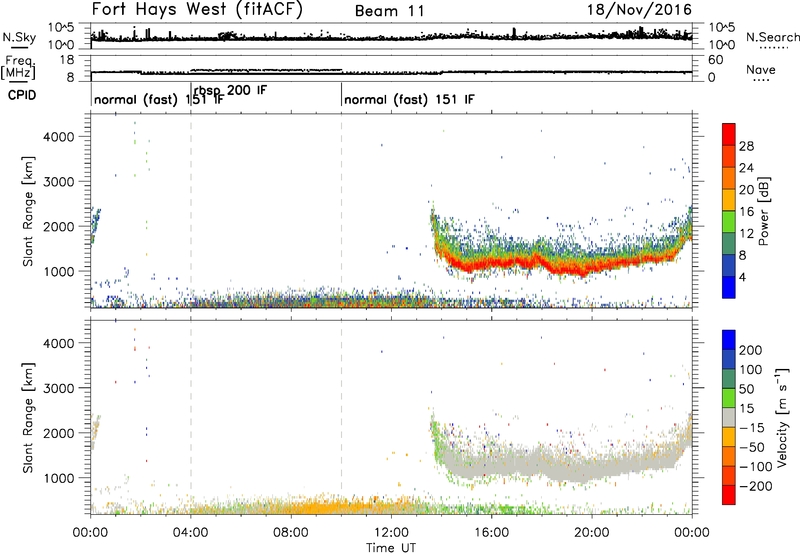
Task: Pick the red top segment of Power color bar
Action: pyautogui.click(x=729, y=134)
